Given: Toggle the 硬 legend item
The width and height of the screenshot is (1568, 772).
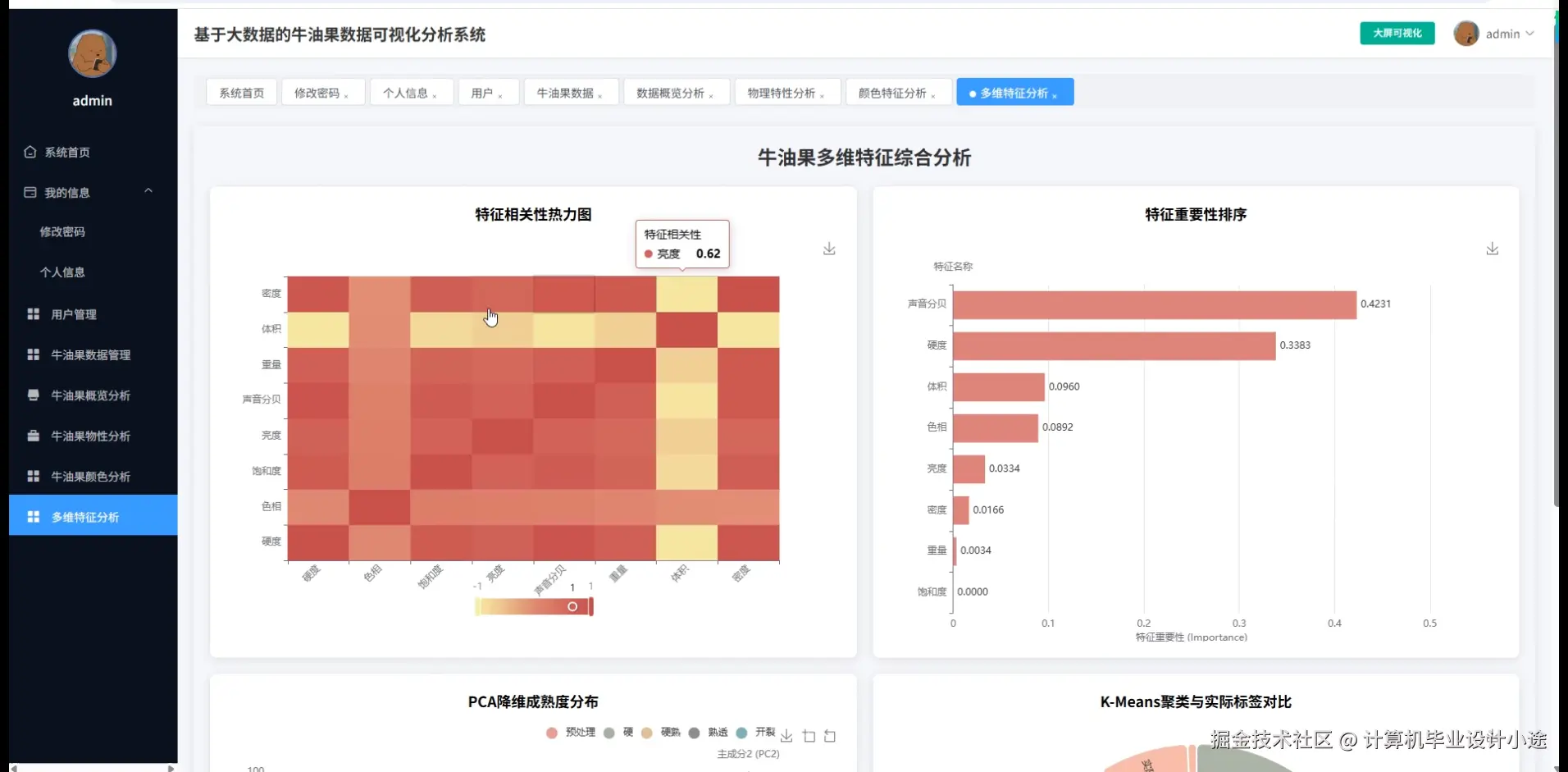Looking at the screenshot, I should (x=618, y=733).
